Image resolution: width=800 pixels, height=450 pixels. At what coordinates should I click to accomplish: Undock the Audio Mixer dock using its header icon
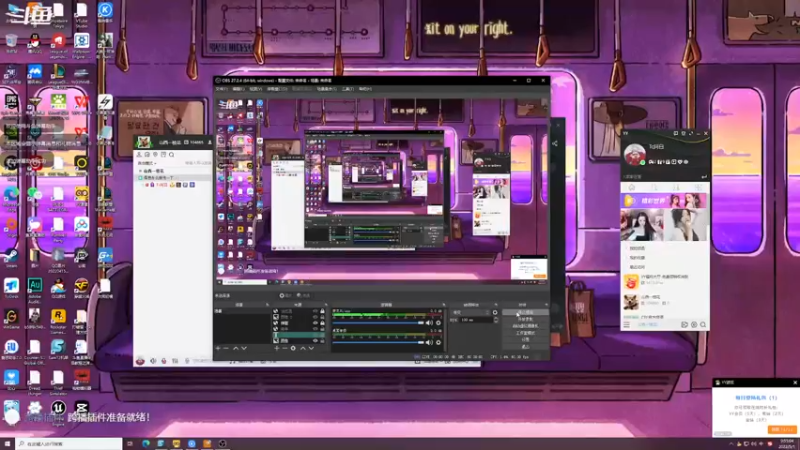coord(444,305)
